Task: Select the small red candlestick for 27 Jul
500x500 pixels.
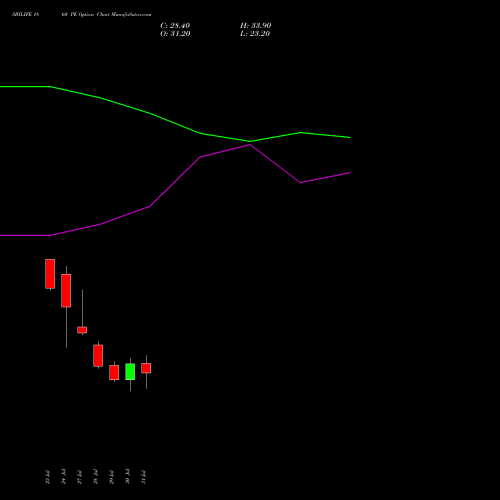Action: click(82, 330)
